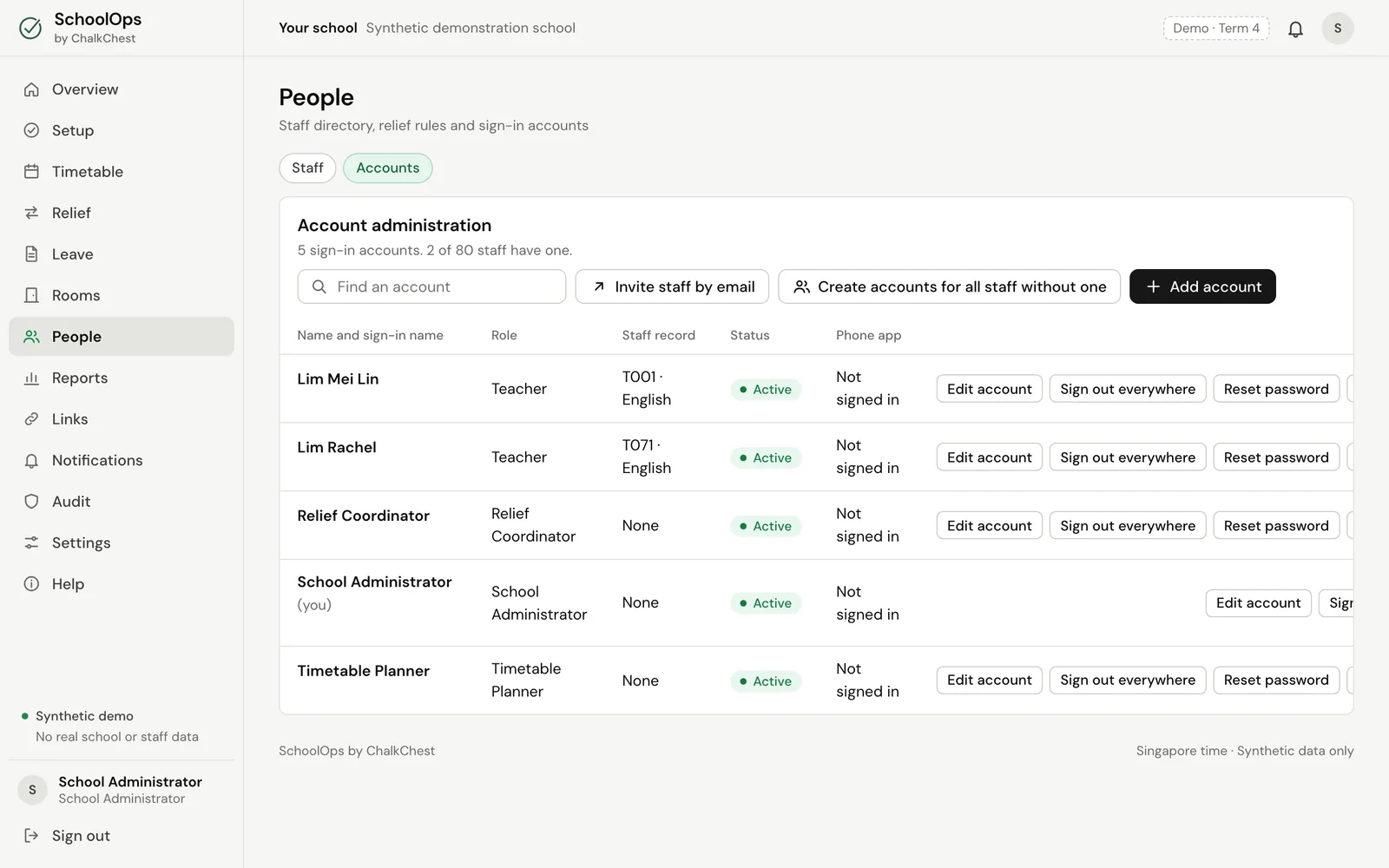Click the Rooms door icon
1389x868 pixels.
[x=32, y=295]
